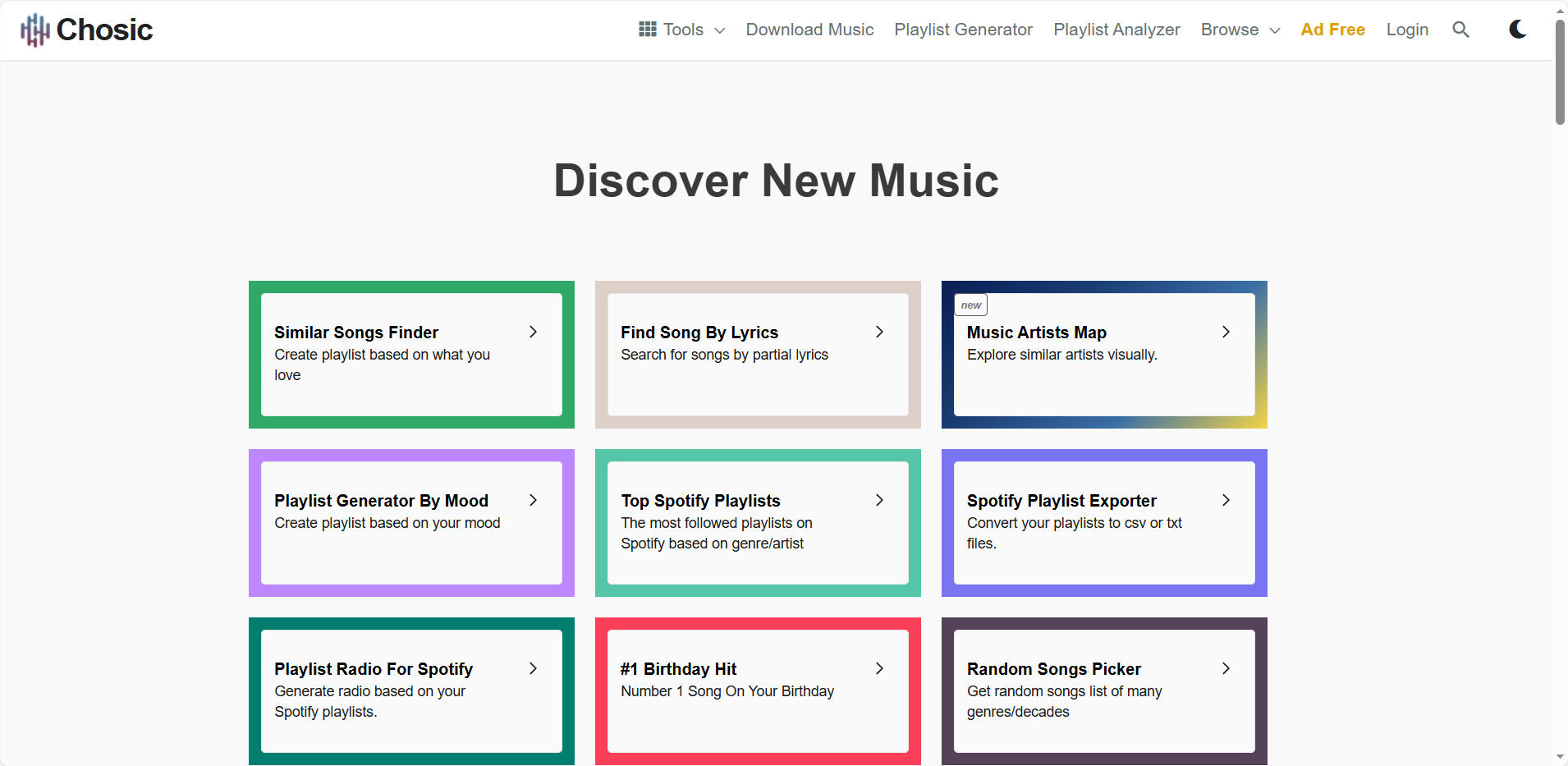Click chevron on Random Songs Picker card
This screenshot has width=1568, height=766.
pyautogui.click(x=1226, y=668)
